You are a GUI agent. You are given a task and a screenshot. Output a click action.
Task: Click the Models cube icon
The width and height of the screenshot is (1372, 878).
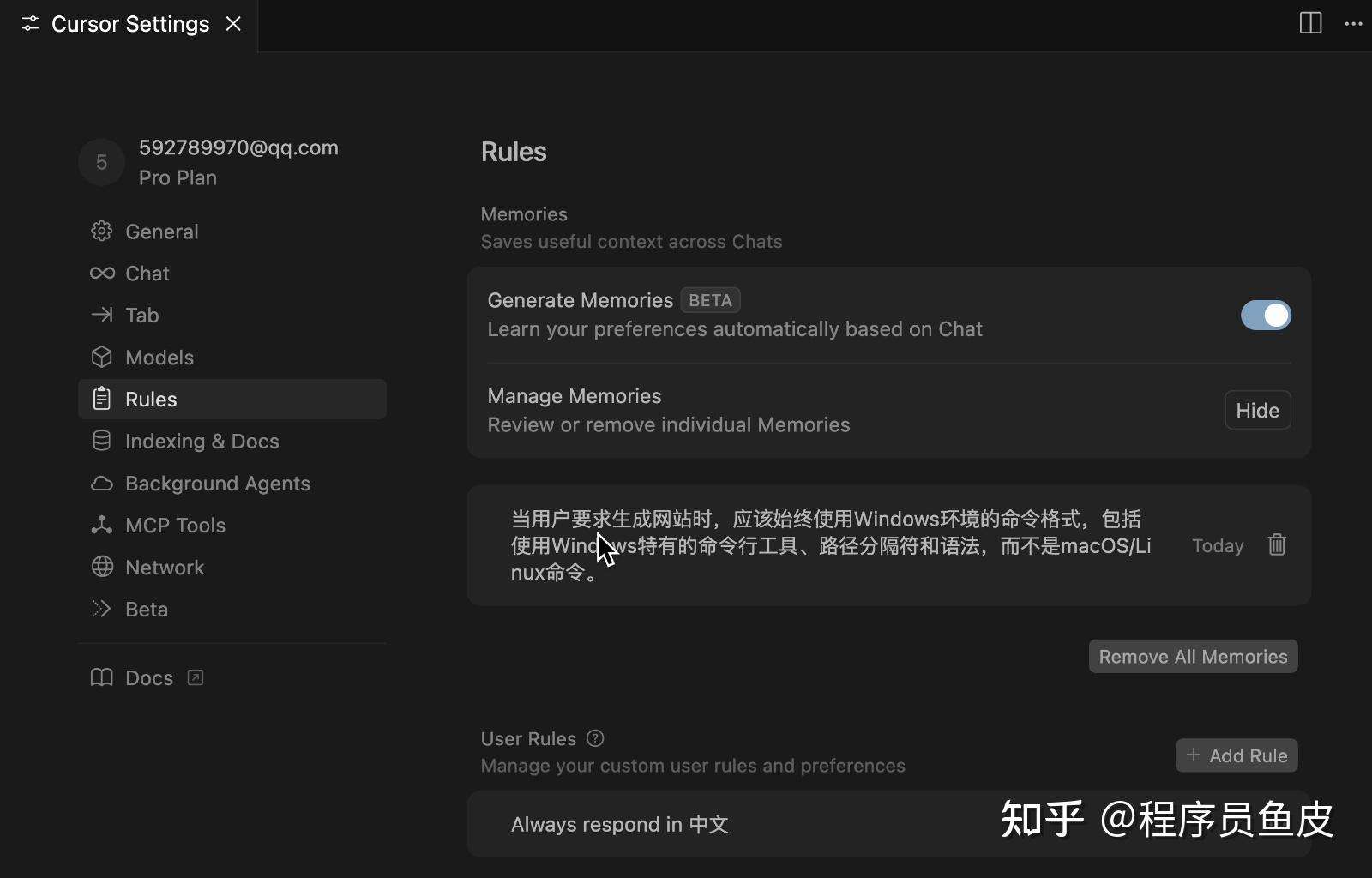coord(102,357)
